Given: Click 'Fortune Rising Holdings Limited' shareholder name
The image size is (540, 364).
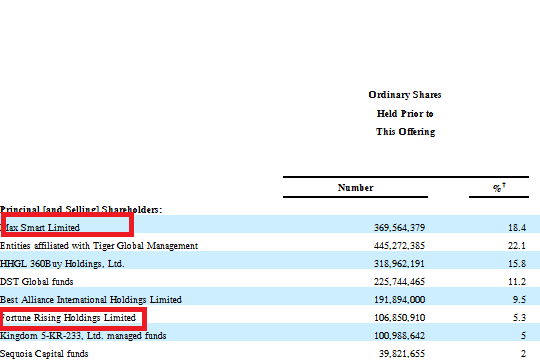Looking at the screenshot, I should pos(68,318).
